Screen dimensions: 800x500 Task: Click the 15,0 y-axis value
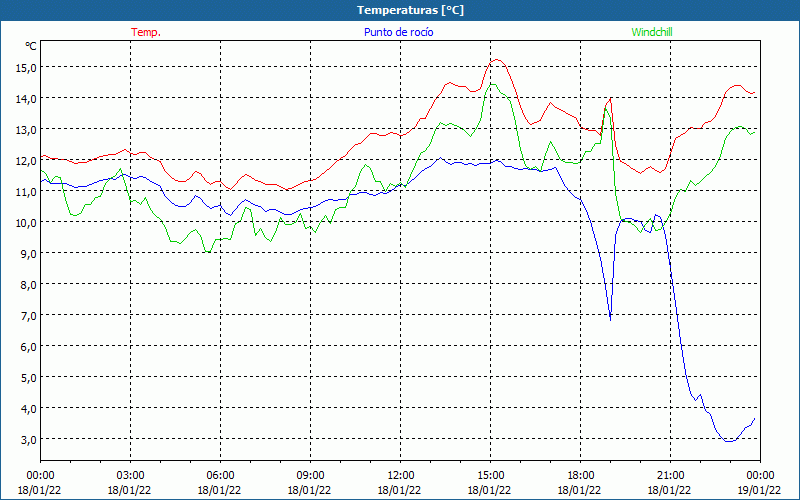coord(25,68)
